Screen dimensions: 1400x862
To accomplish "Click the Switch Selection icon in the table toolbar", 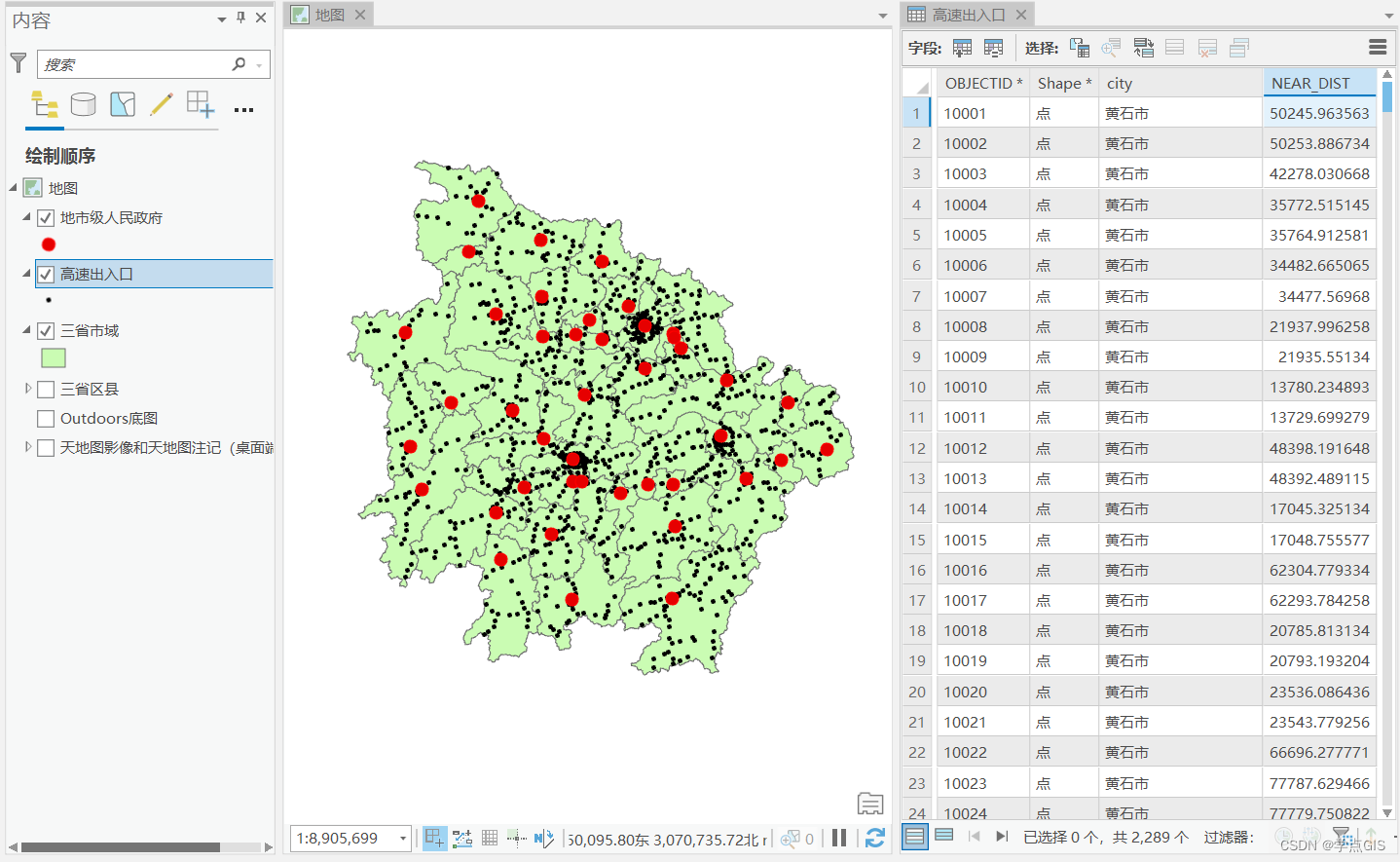I will (x=1144, y=48).
